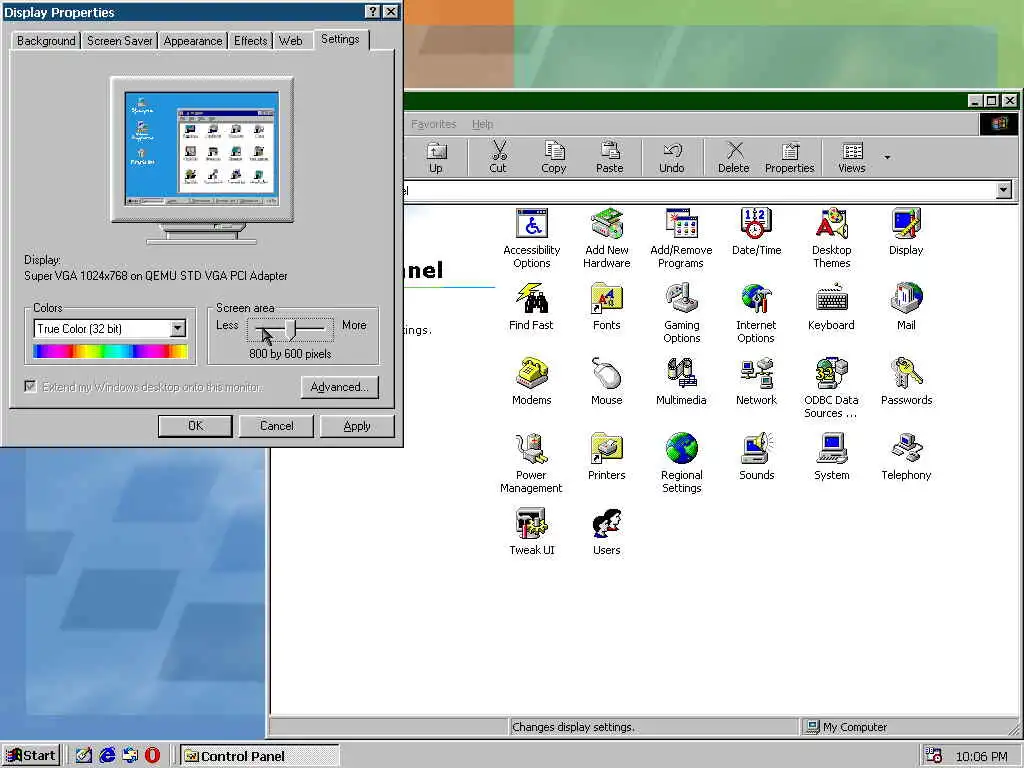Open the Users icon
The width and height of the screenshot is (1024, 768).
[607, 532]
